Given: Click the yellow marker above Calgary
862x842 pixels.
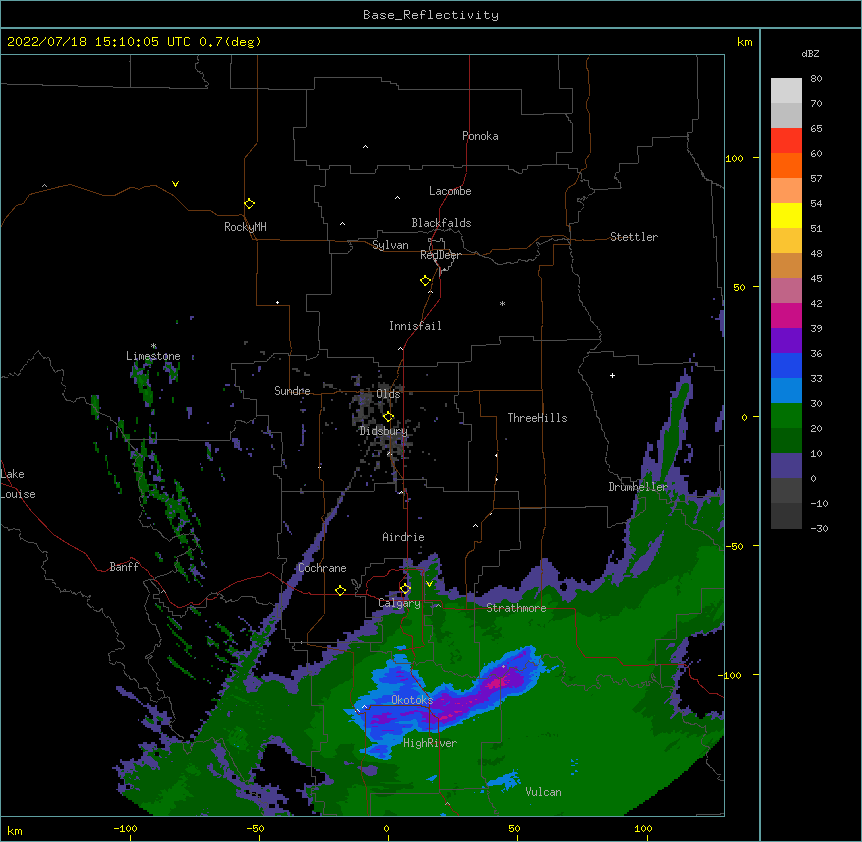Looking at the screenshot, I should click(405, 589).
